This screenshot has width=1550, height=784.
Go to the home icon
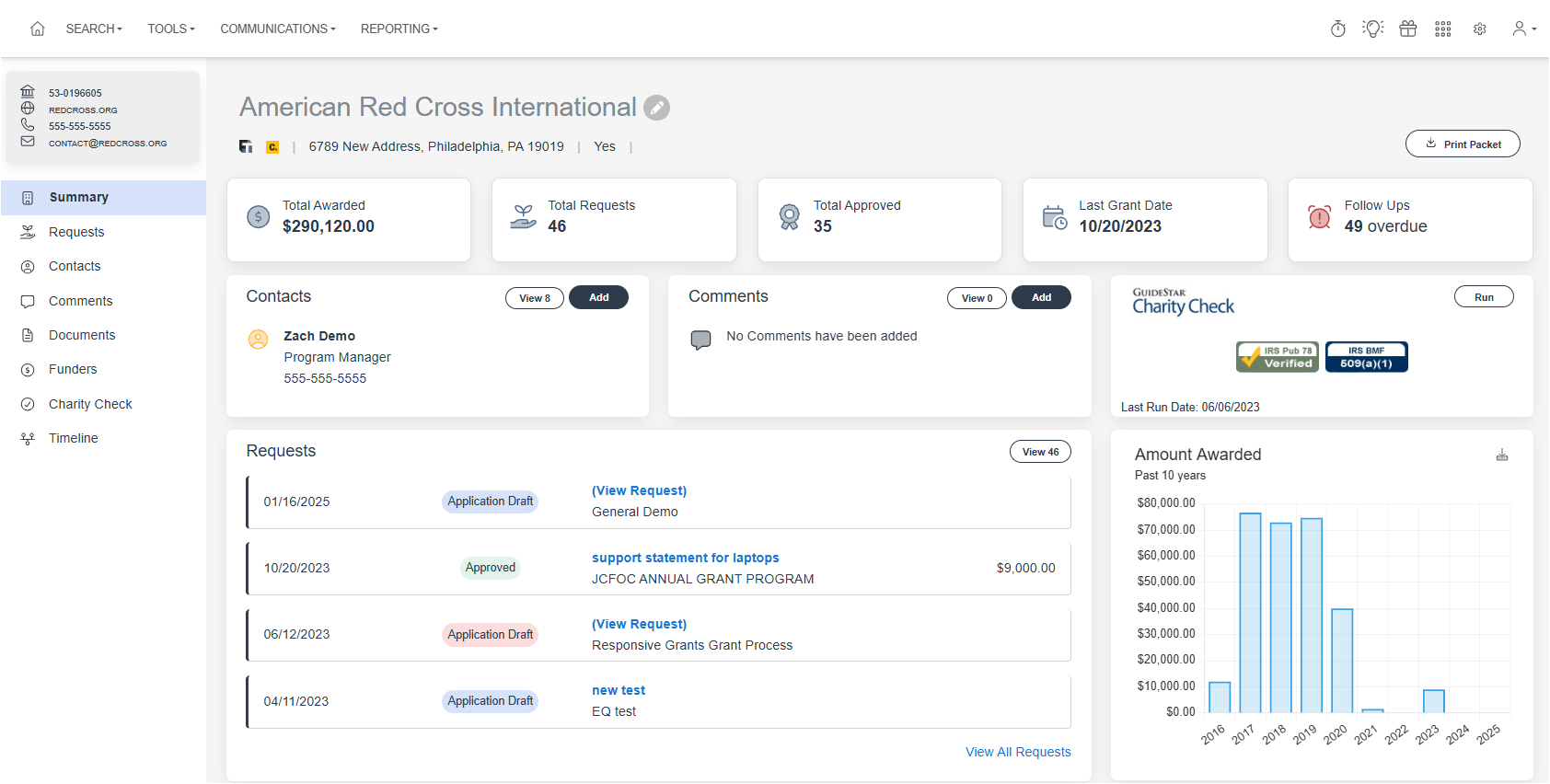coord(38,29)
